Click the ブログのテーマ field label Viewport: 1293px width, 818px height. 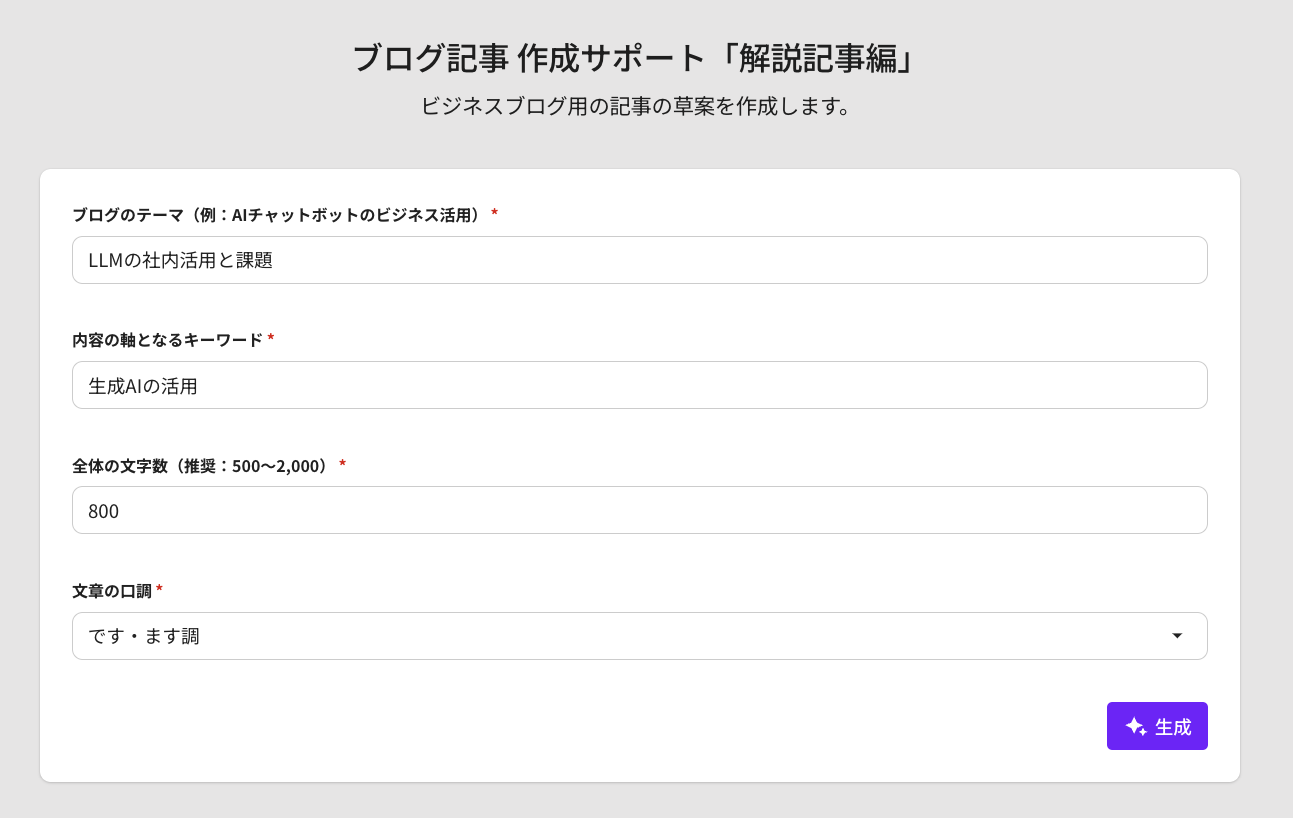[277, 215]
